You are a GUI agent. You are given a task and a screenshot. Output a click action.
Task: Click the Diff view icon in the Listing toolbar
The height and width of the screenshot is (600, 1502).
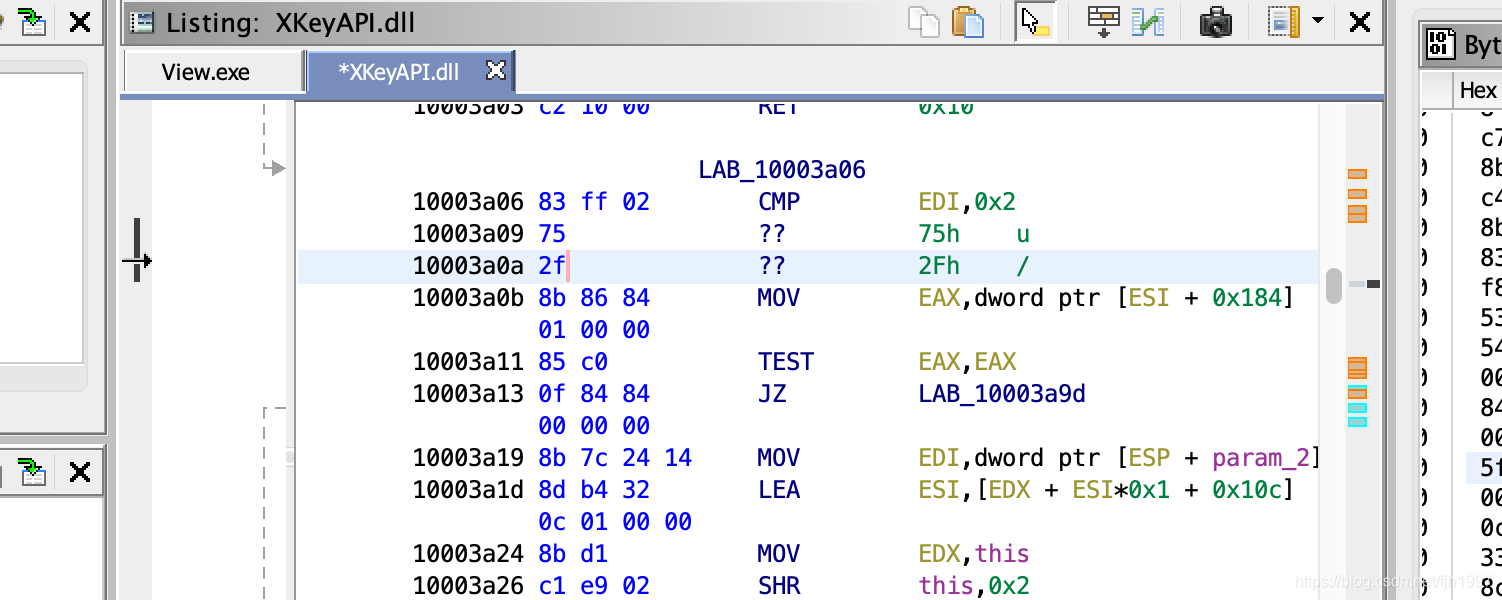click(x=1148, y=22)
